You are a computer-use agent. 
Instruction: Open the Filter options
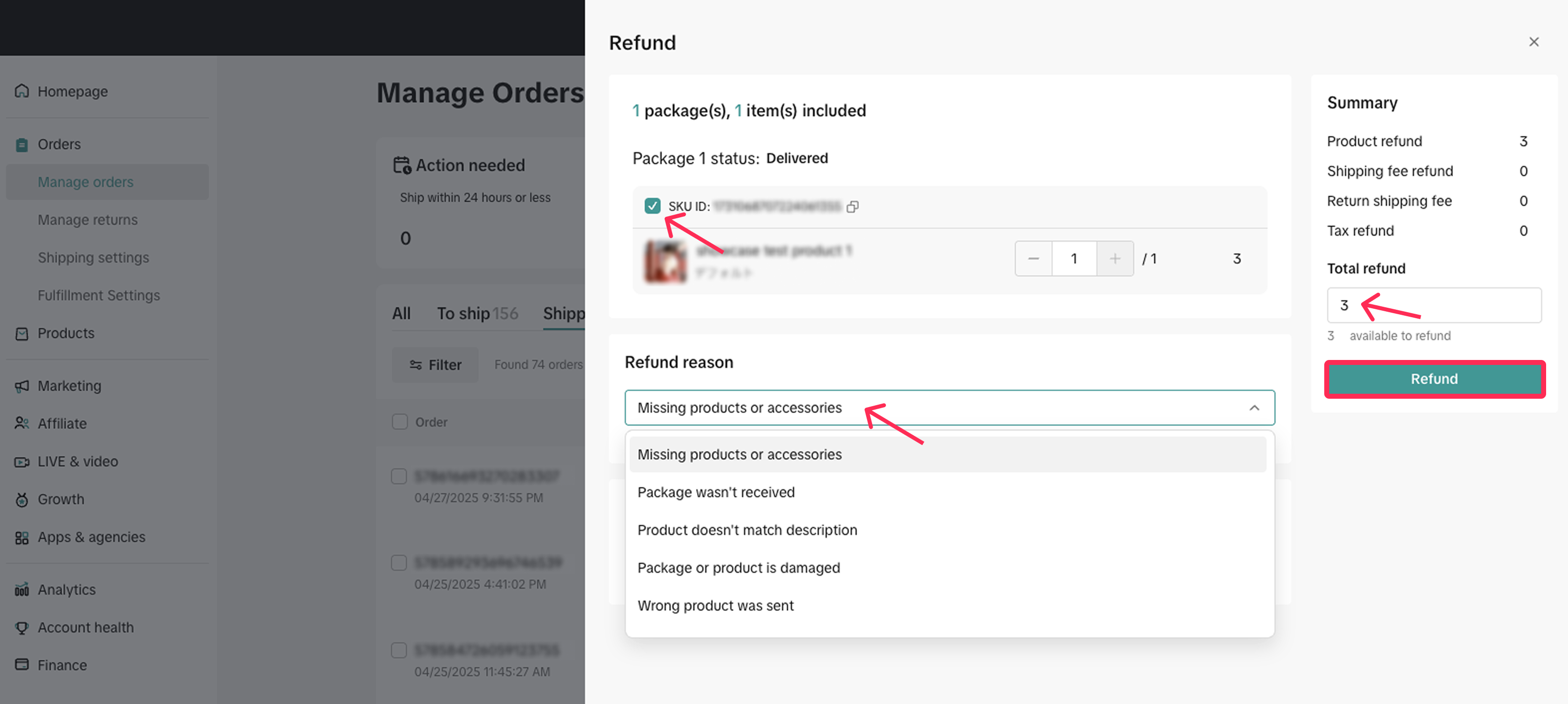[x=435, y=365]
